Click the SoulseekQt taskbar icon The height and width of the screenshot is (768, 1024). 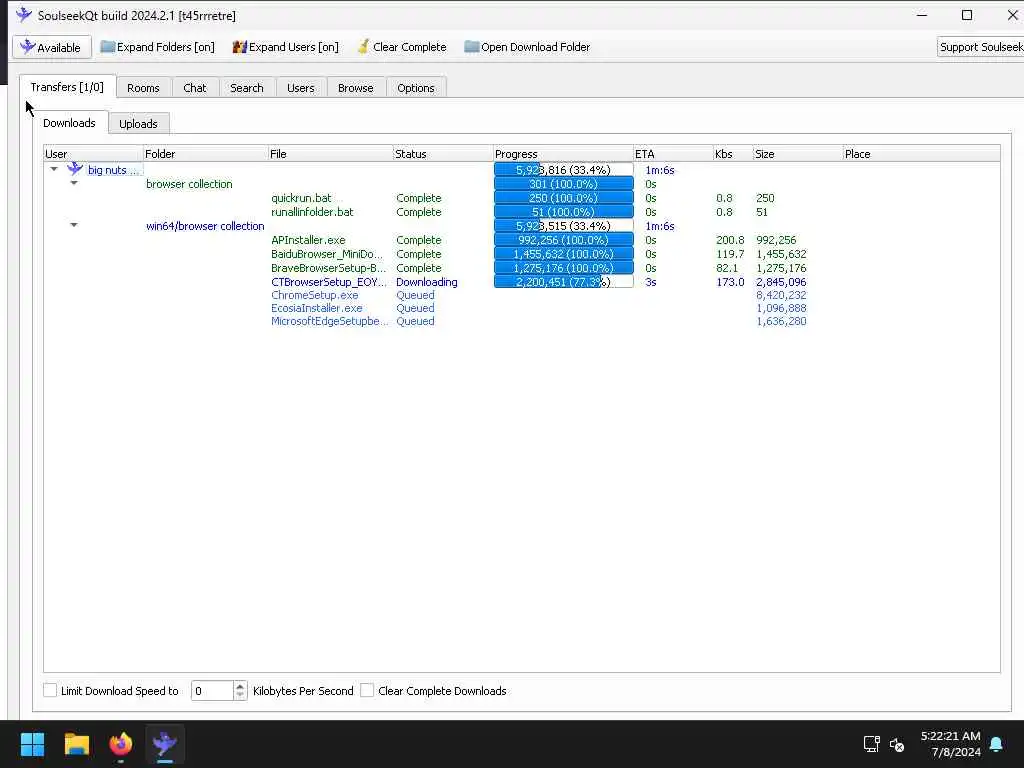click(165, 744)
